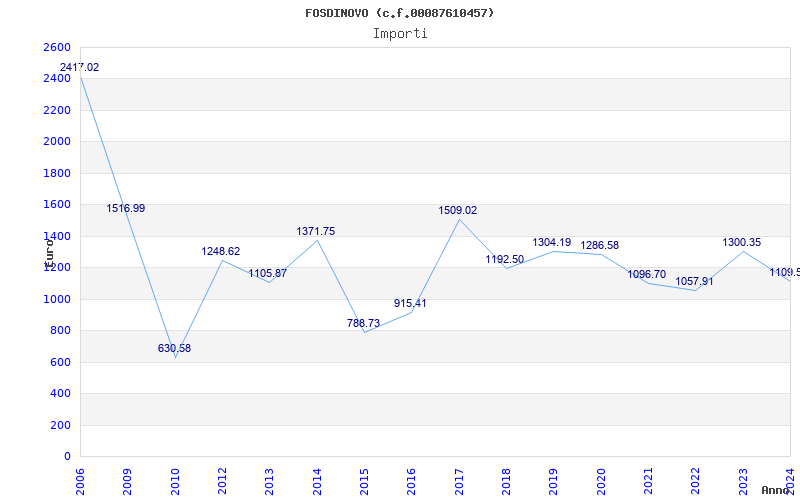Click the 0 value on Y axis
Image resolution: width=800 pixels, height=500 pixels.
67,457
